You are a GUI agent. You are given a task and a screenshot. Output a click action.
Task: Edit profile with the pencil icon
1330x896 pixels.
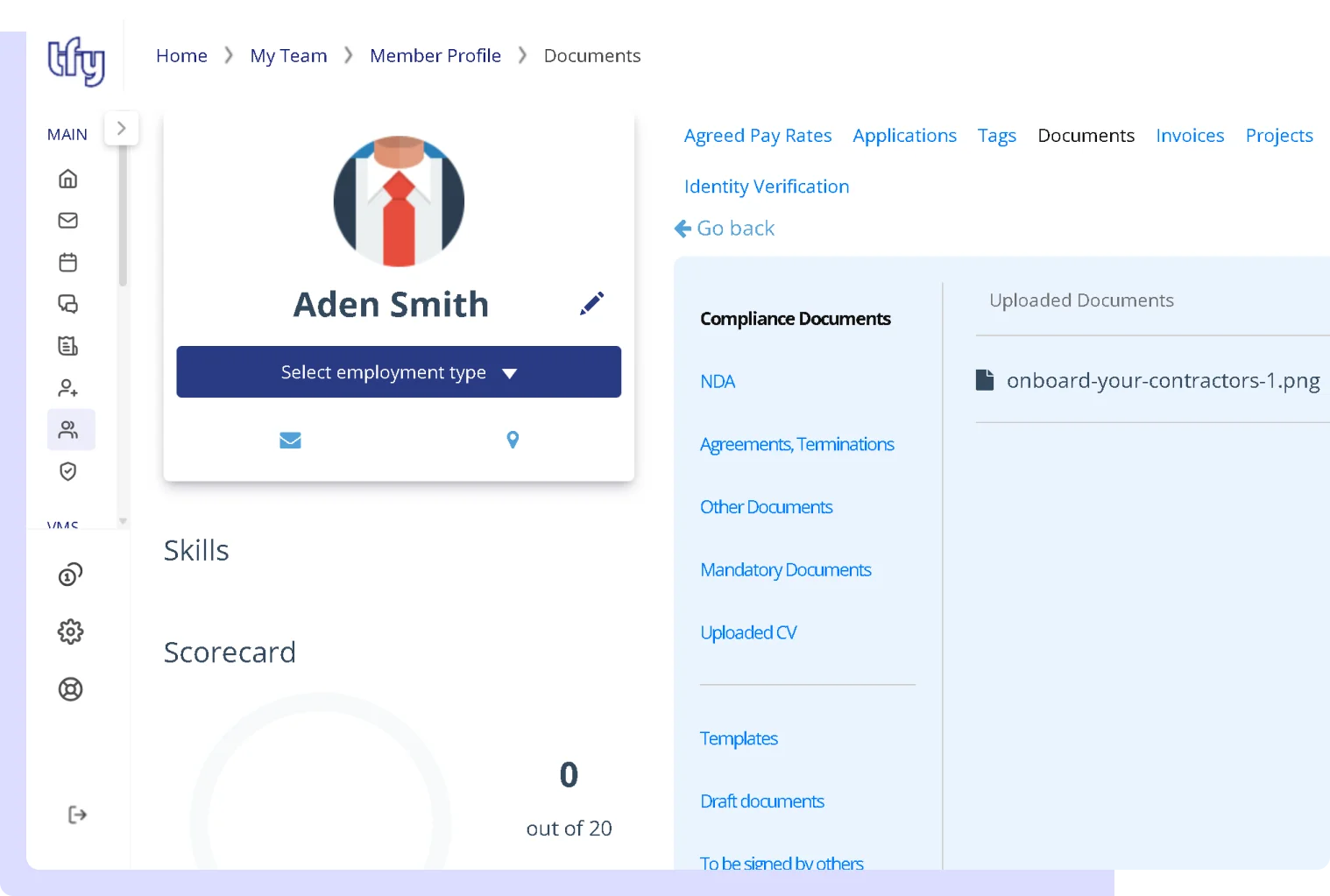coord(591,303)
